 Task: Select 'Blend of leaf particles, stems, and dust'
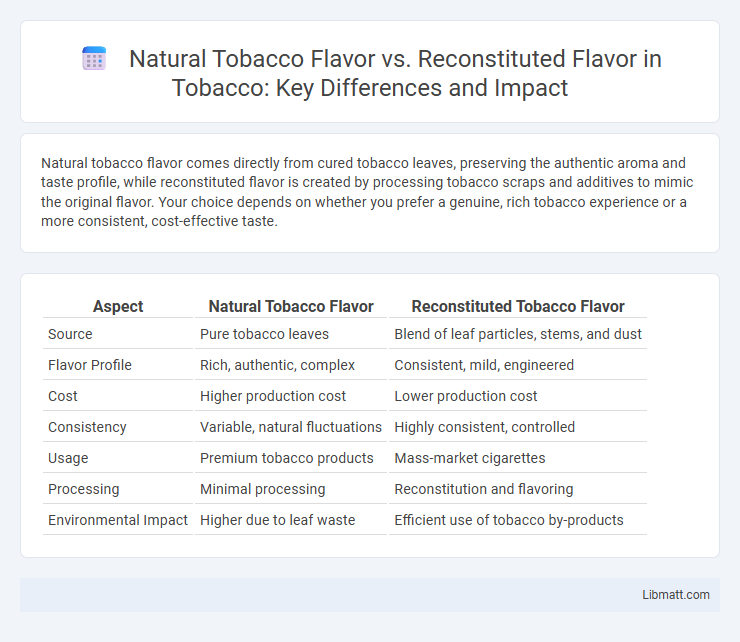pyautogui.click(x=518, y=334)
